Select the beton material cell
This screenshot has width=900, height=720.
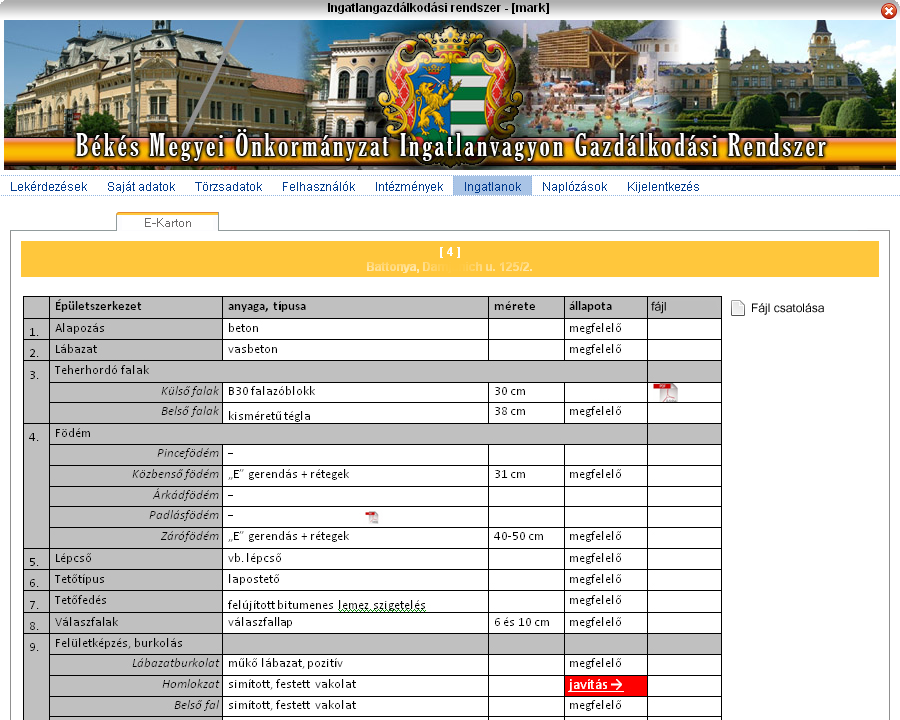coord(355,329)
